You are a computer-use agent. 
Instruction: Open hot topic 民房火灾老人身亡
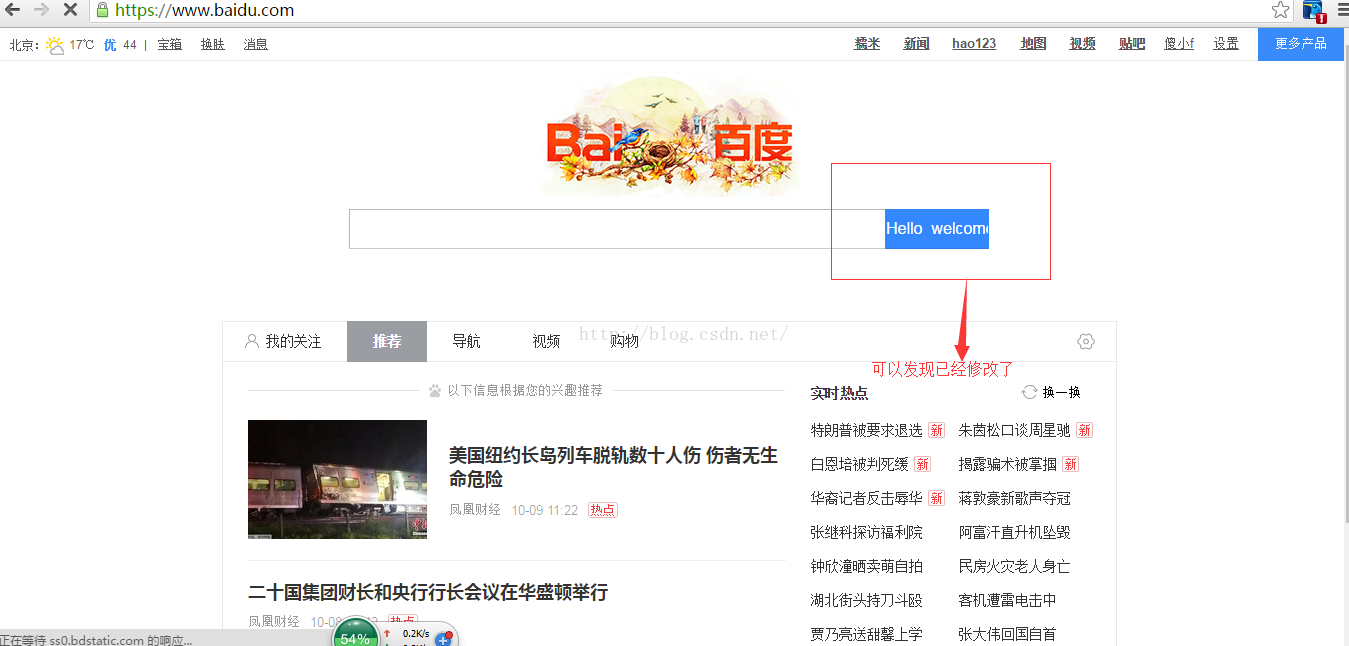(1014, 566)
